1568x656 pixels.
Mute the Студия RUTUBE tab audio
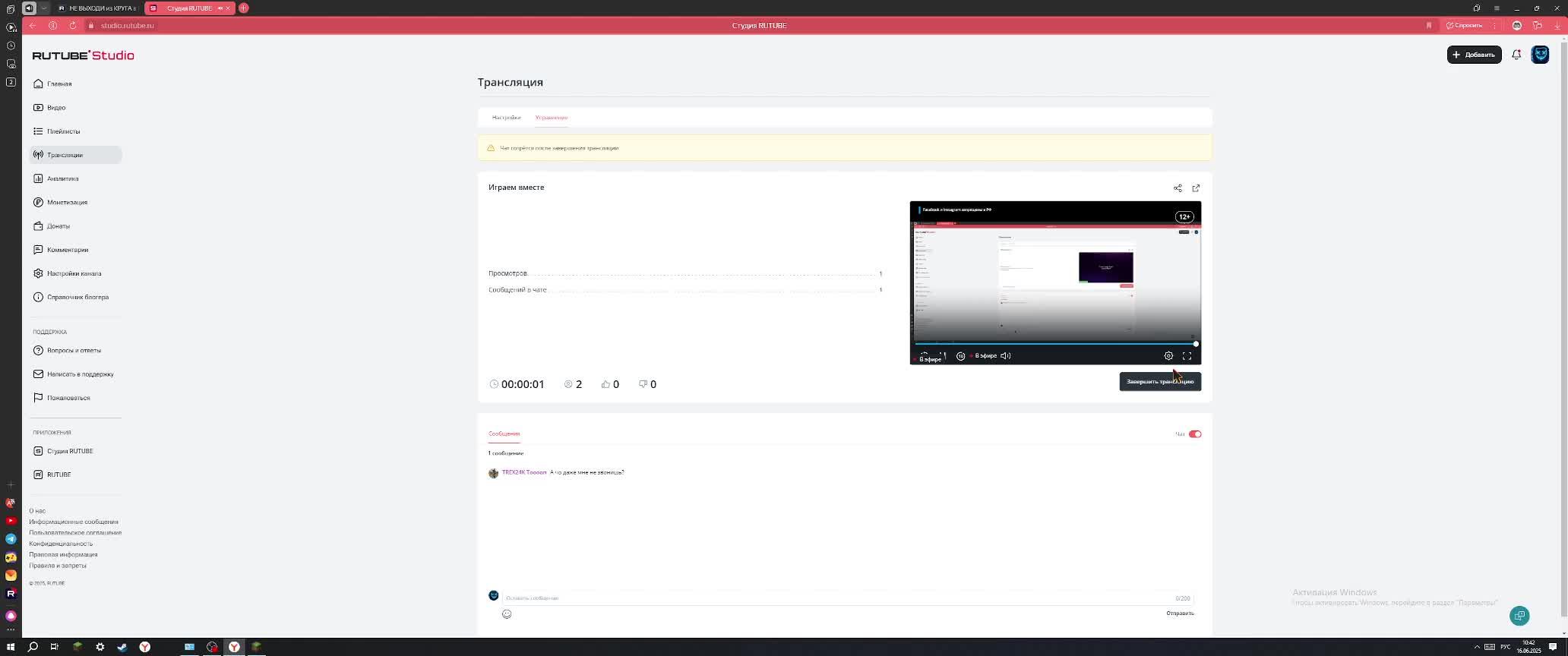pyautogui.click(x=220, y=8)
